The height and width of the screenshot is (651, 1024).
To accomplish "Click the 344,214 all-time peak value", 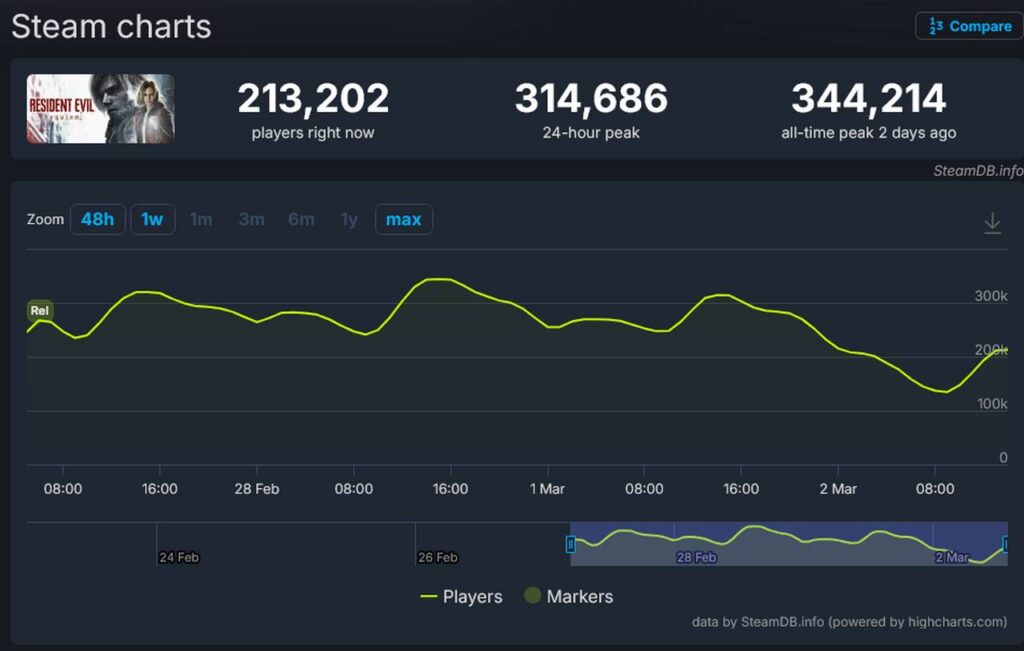I will [x=868, y=99].
